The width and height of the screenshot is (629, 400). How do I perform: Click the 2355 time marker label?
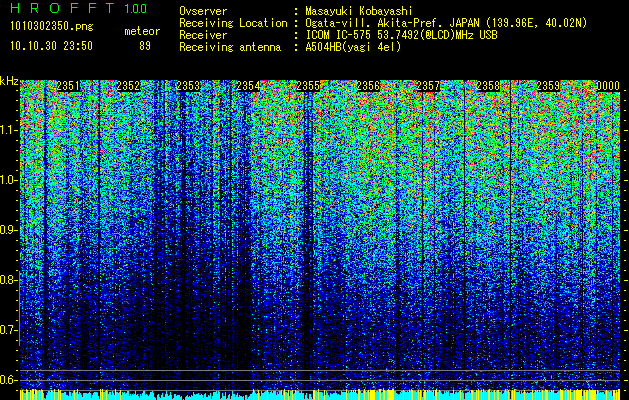click(x=308, y=86)
